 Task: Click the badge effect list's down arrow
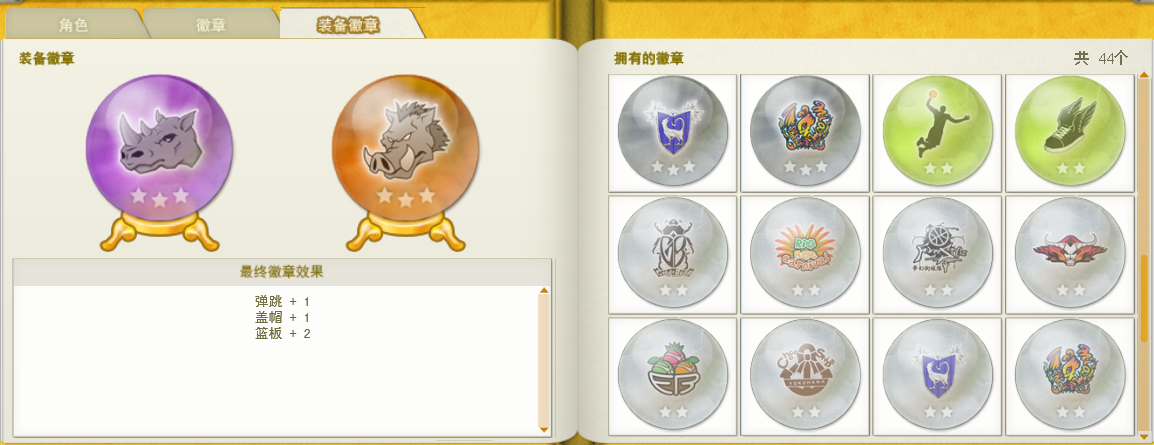click(544, 430)
